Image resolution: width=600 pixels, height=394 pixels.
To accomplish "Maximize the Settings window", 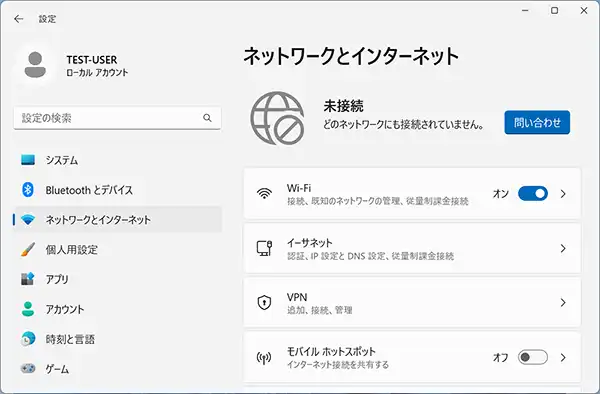I will tap(554, 11).
